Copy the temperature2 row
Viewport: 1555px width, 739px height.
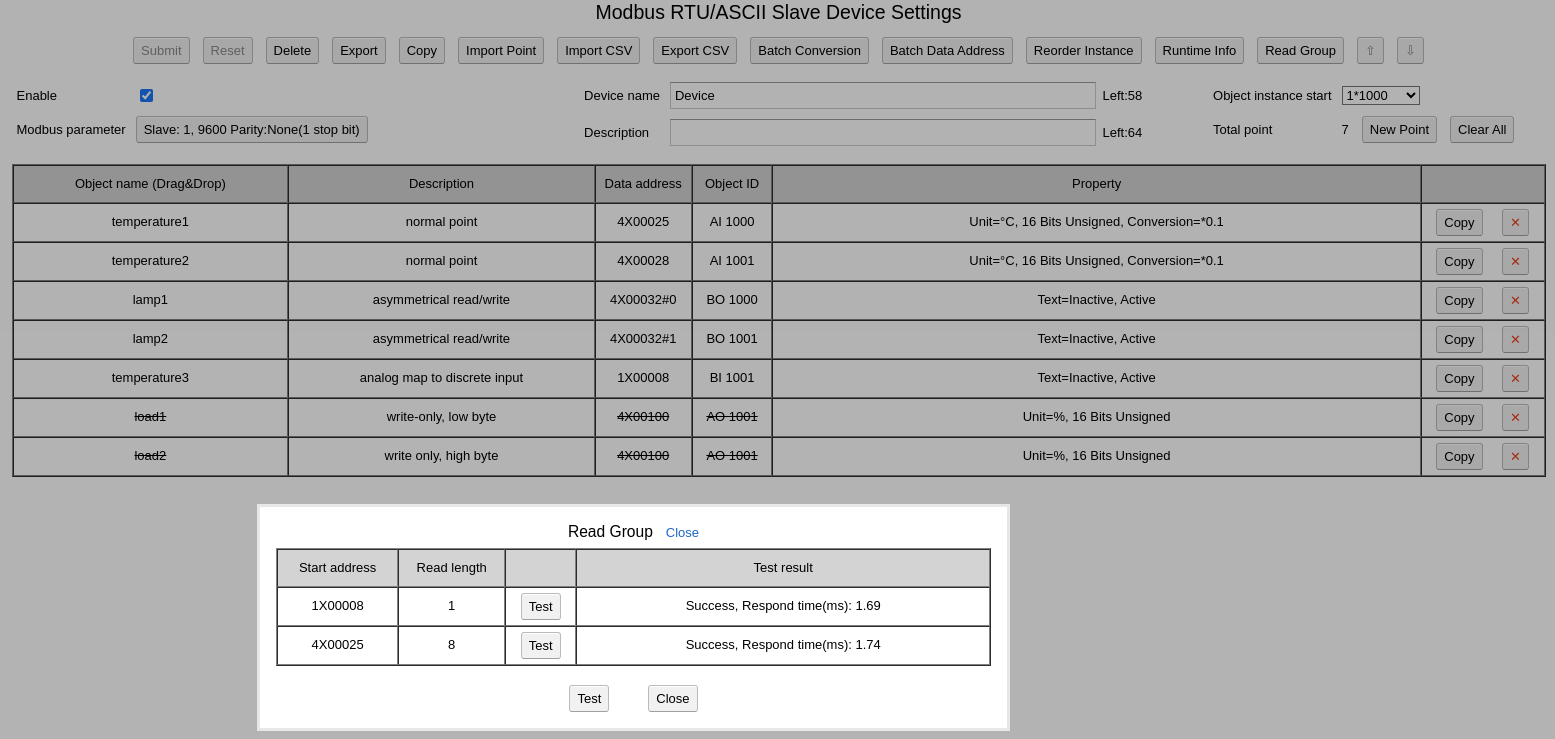(1459, 261)
